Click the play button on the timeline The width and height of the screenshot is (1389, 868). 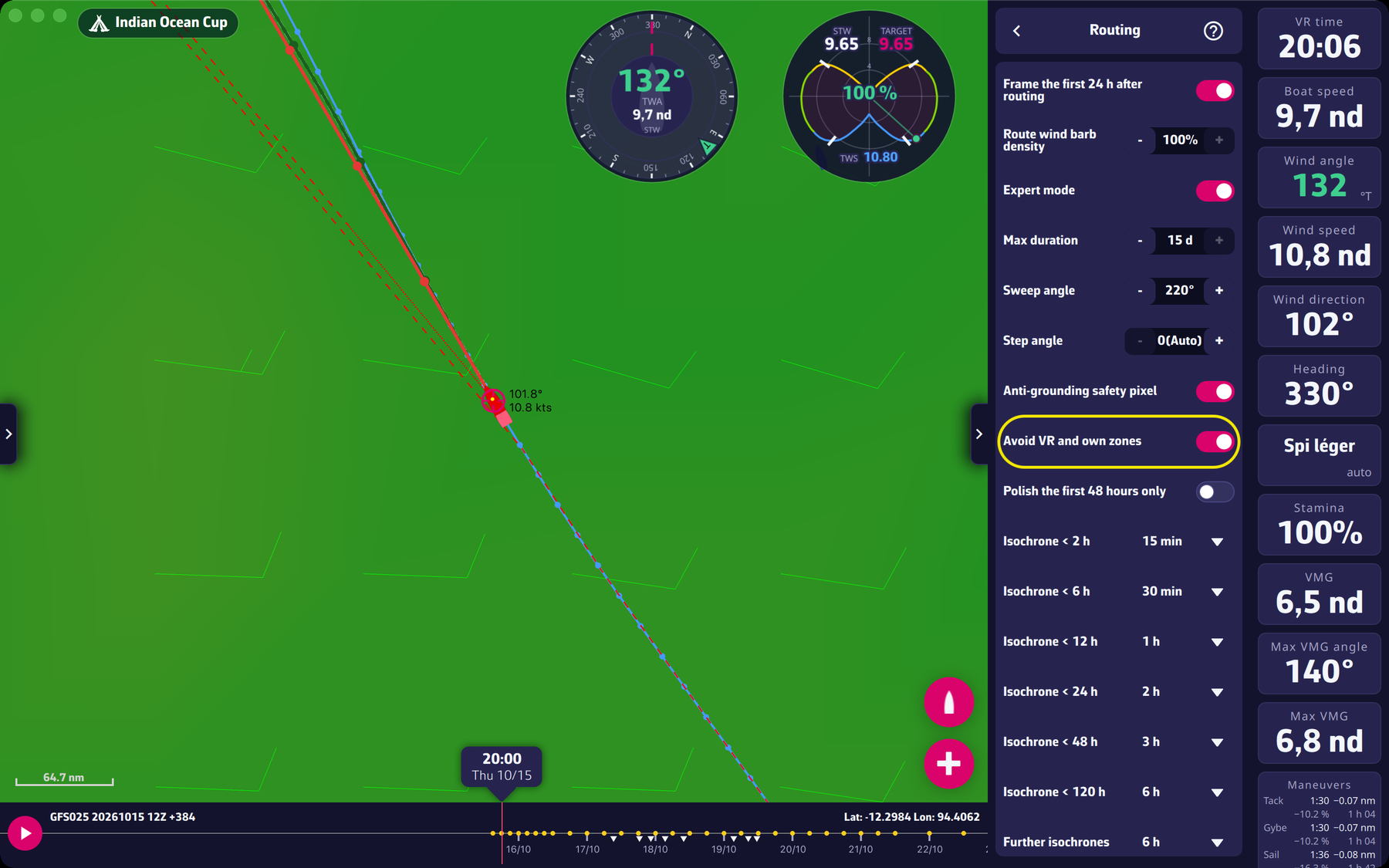coord(25,833)
